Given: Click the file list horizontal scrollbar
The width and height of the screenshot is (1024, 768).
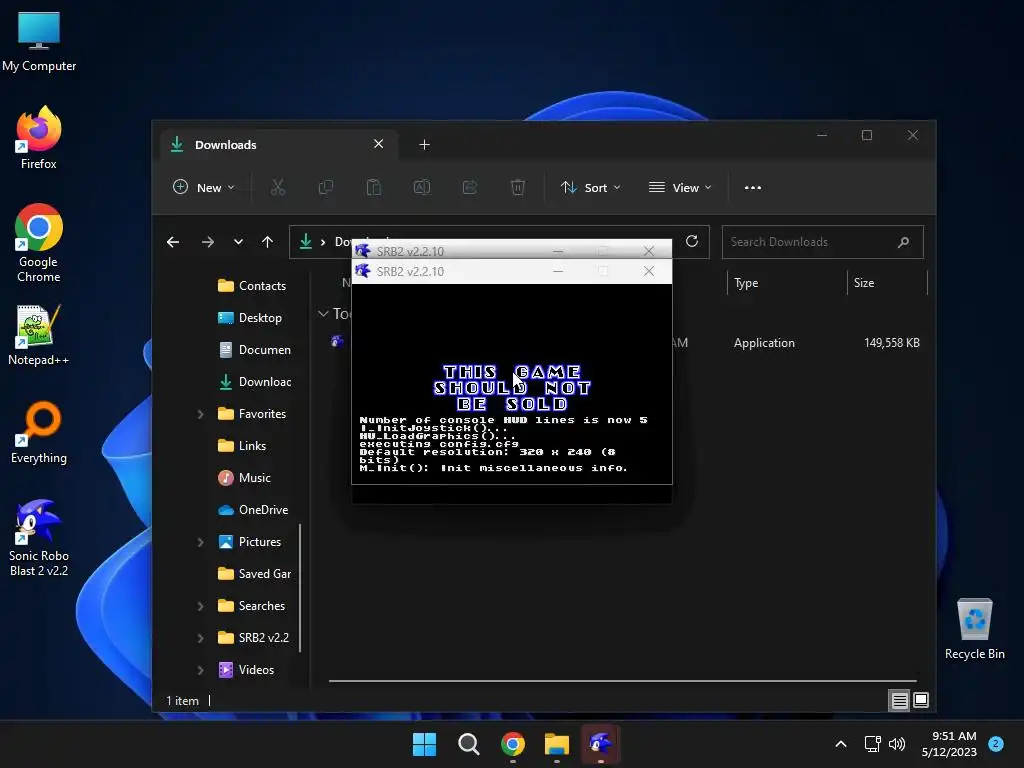Looking at the screenshot, I should pyautogui.click(x=622, y=680).
